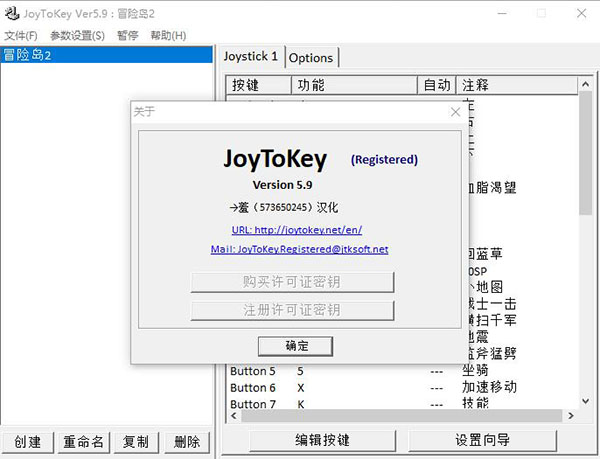
Task: Click the 创建 button
Action: pyautogui.click(x=28, y=441)
